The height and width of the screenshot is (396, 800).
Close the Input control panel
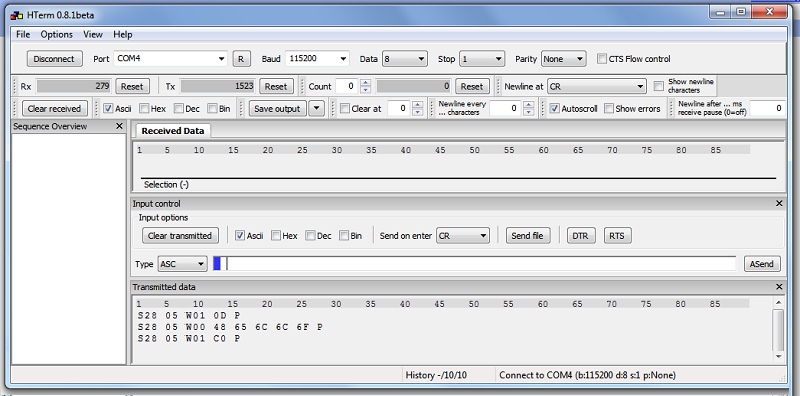point(779,204)
